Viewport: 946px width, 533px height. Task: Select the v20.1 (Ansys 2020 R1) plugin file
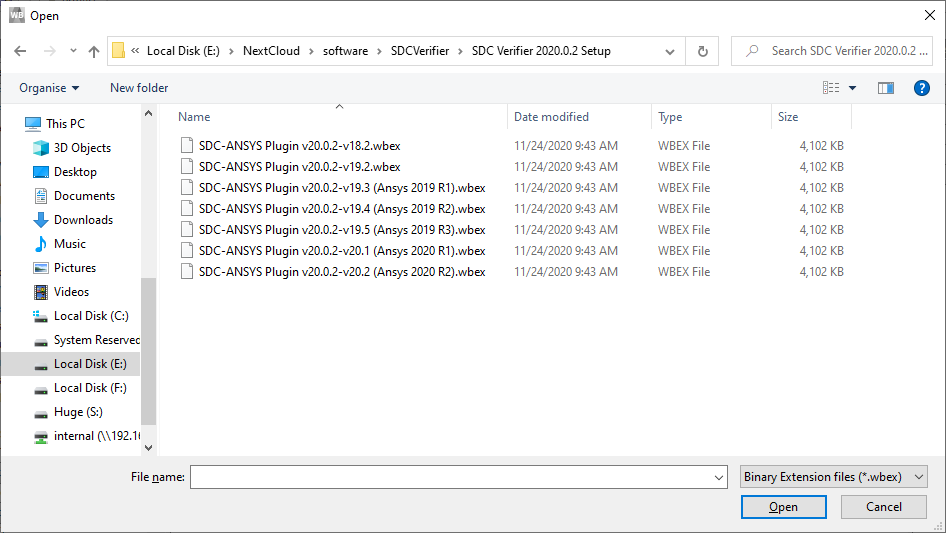click(342, 251)
